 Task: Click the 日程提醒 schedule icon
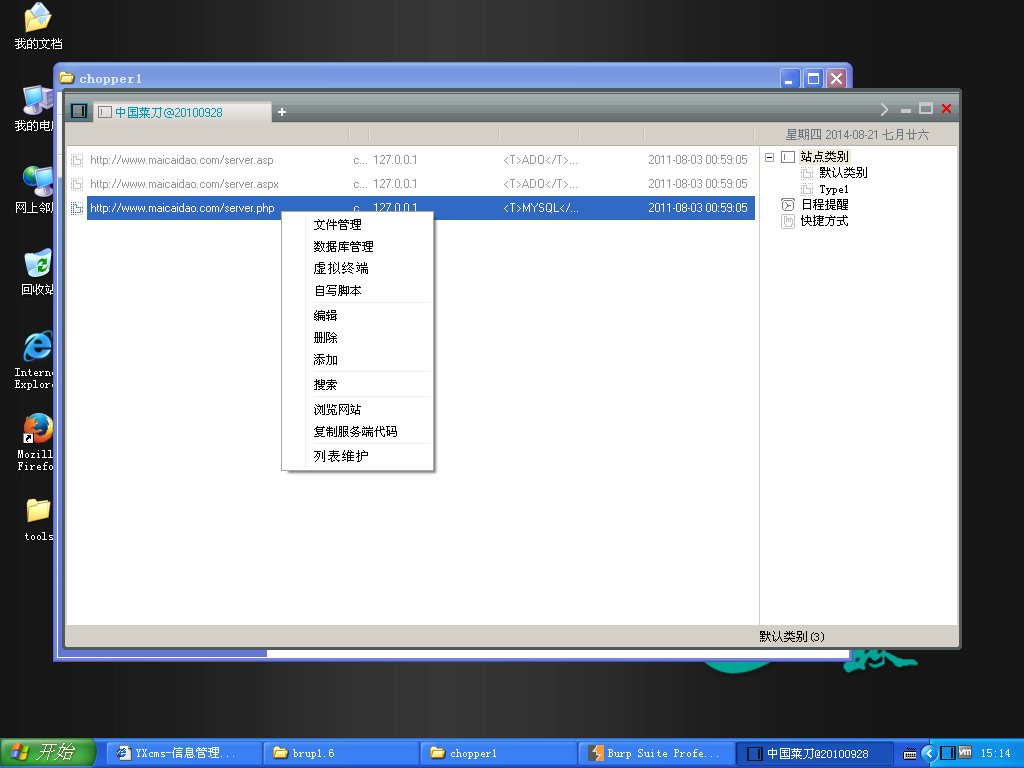click(x=788, y=205)
